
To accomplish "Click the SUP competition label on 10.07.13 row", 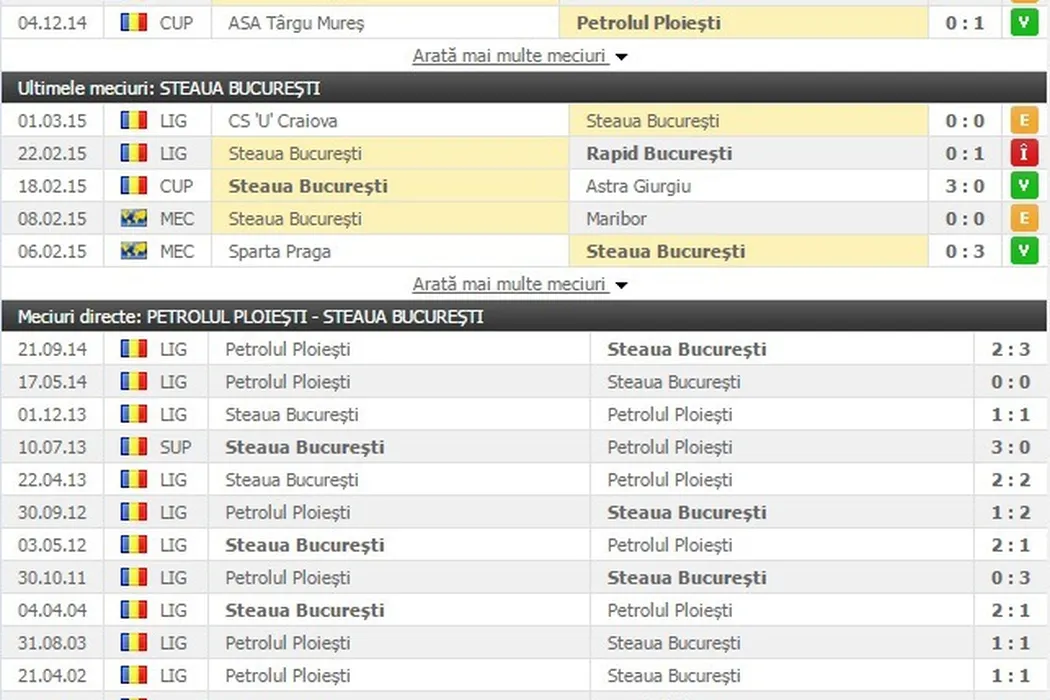I will tap(176, 447).
